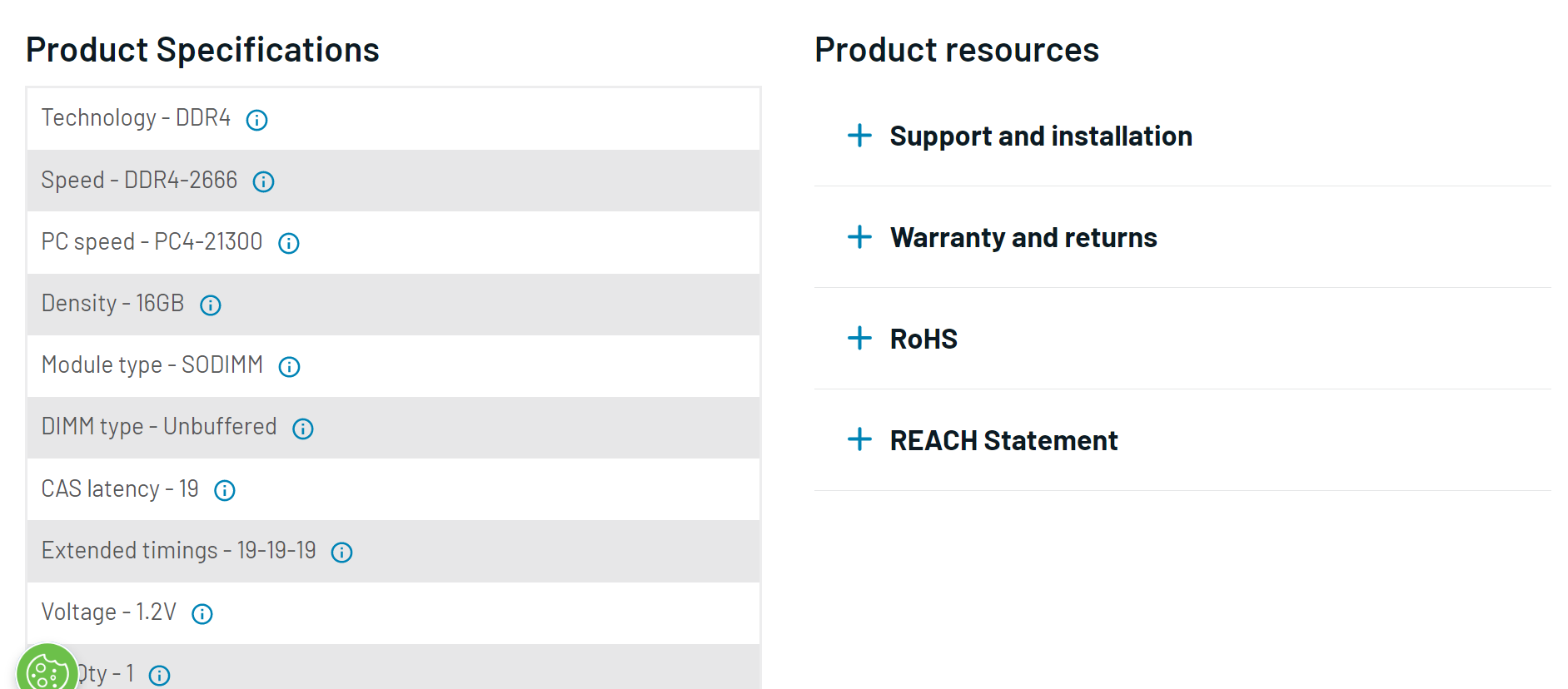The width and height of the screenshot is (1568, 689).
Task: Open info icon next to Voltage - 1.2V
Action: [x=202, y=614]
